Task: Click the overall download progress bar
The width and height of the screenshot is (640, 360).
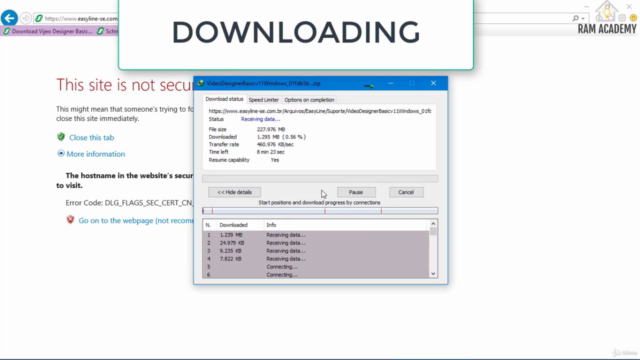Action: [320, 179]
